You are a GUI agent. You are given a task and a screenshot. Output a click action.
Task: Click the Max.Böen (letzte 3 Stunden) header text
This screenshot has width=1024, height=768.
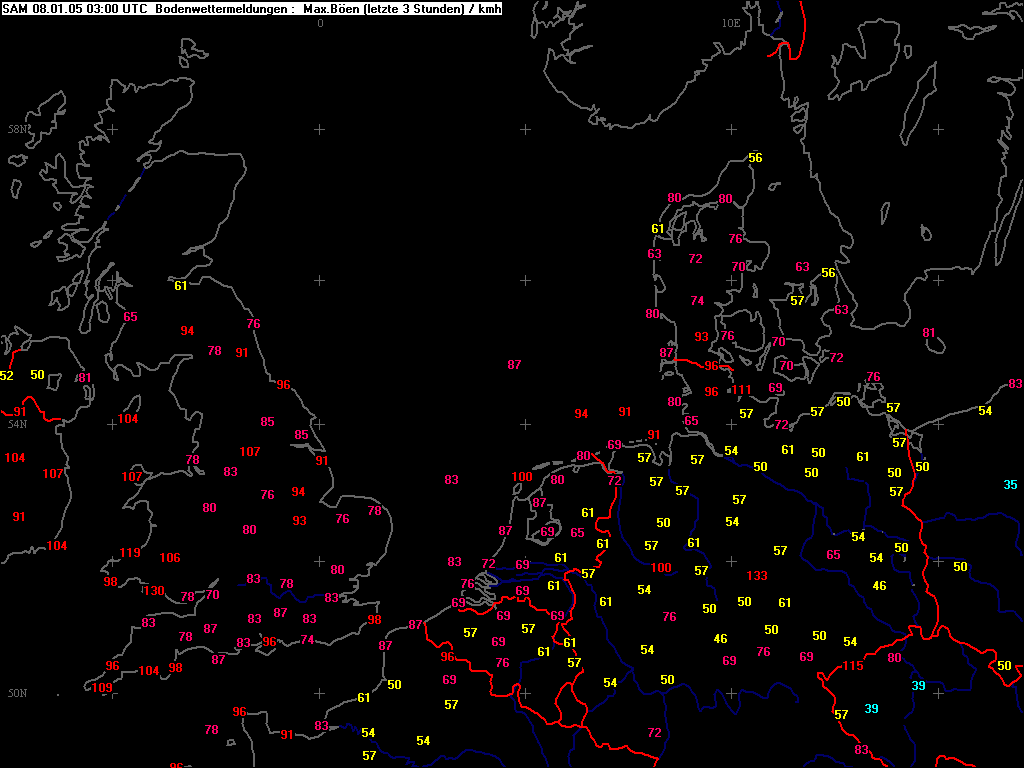[x=383, y=9]
